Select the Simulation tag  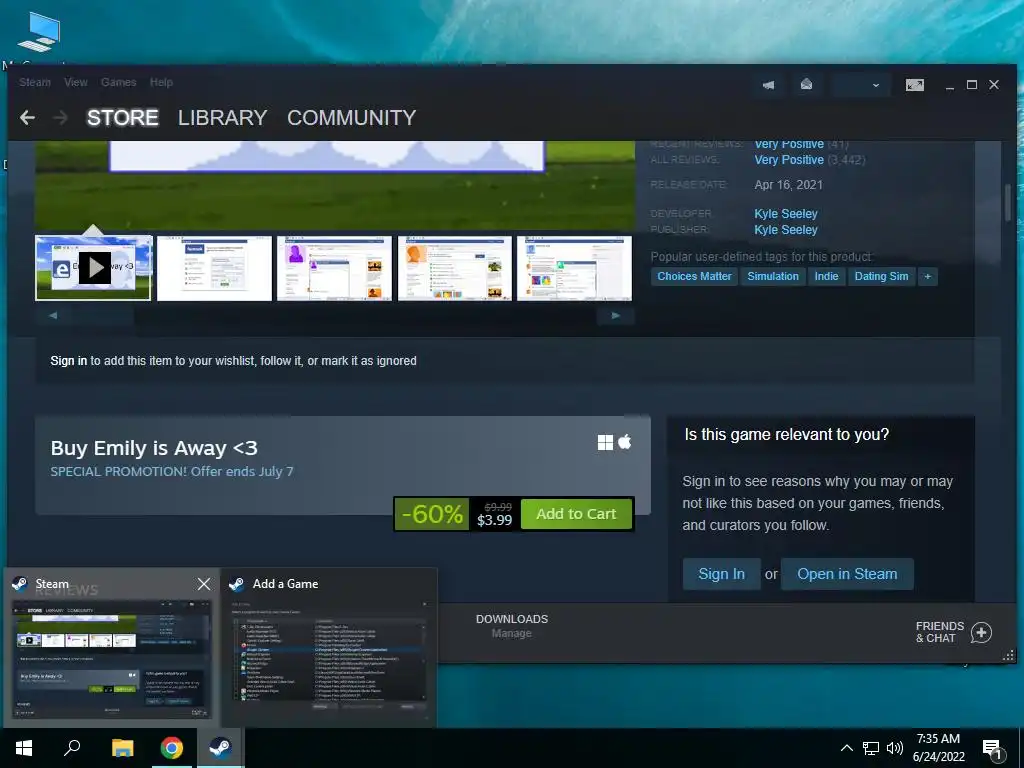pyautogui.click(x=773, y=276)
